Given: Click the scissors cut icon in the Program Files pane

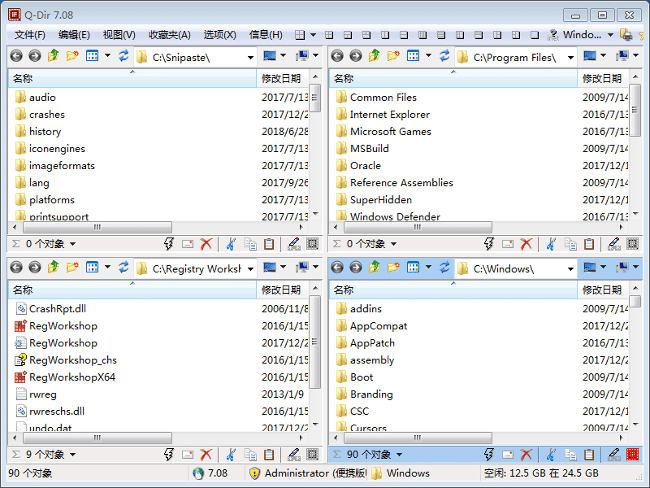Looking at the screenshot, I should click(x=551, y=244).
